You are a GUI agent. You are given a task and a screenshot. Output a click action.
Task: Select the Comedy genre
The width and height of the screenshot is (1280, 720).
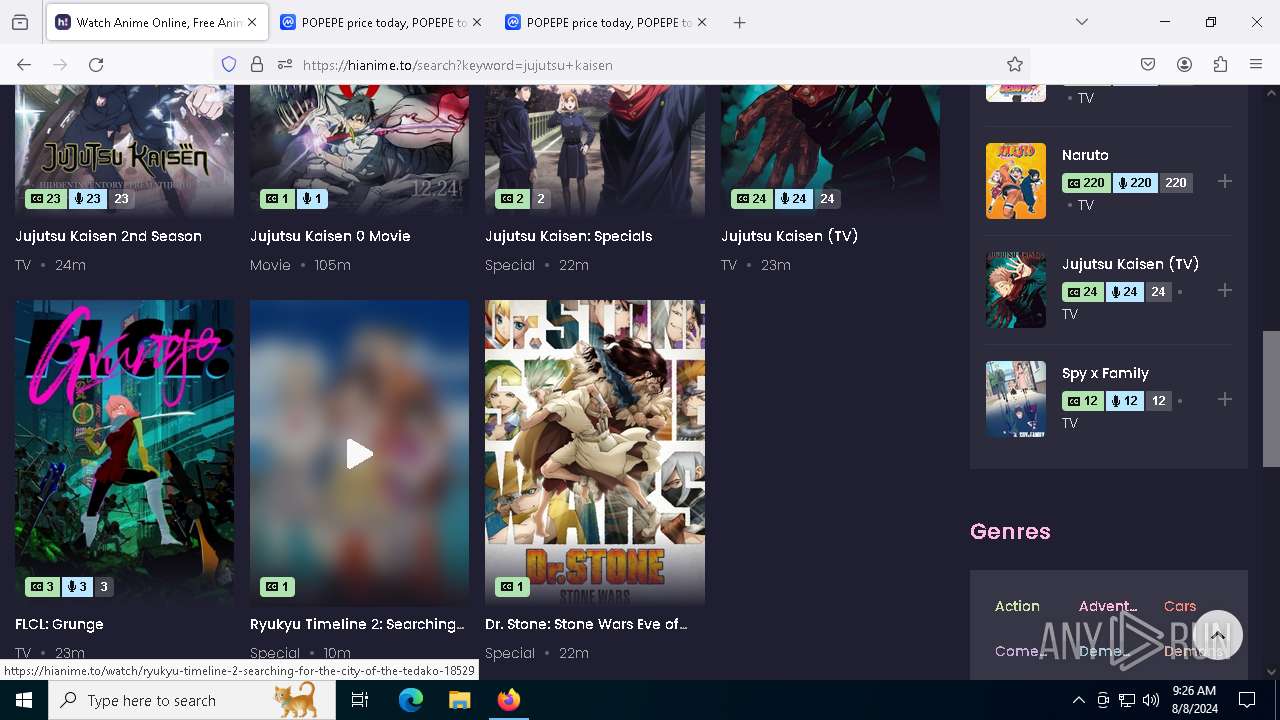(x=1019, y=651)
